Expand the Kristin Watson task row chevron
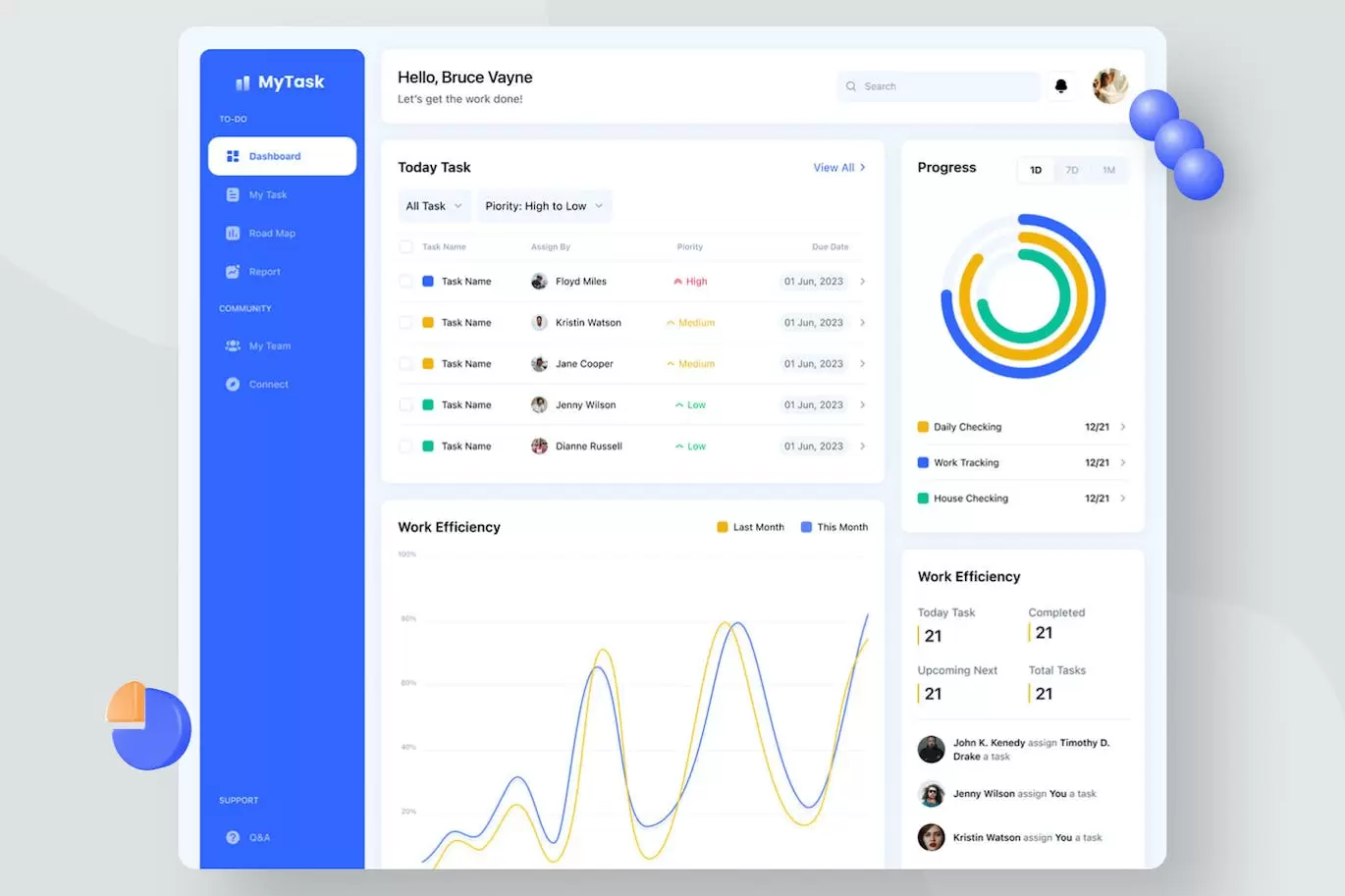The height and width of the screenshot is (896, 1345). (x=863, y=323)
